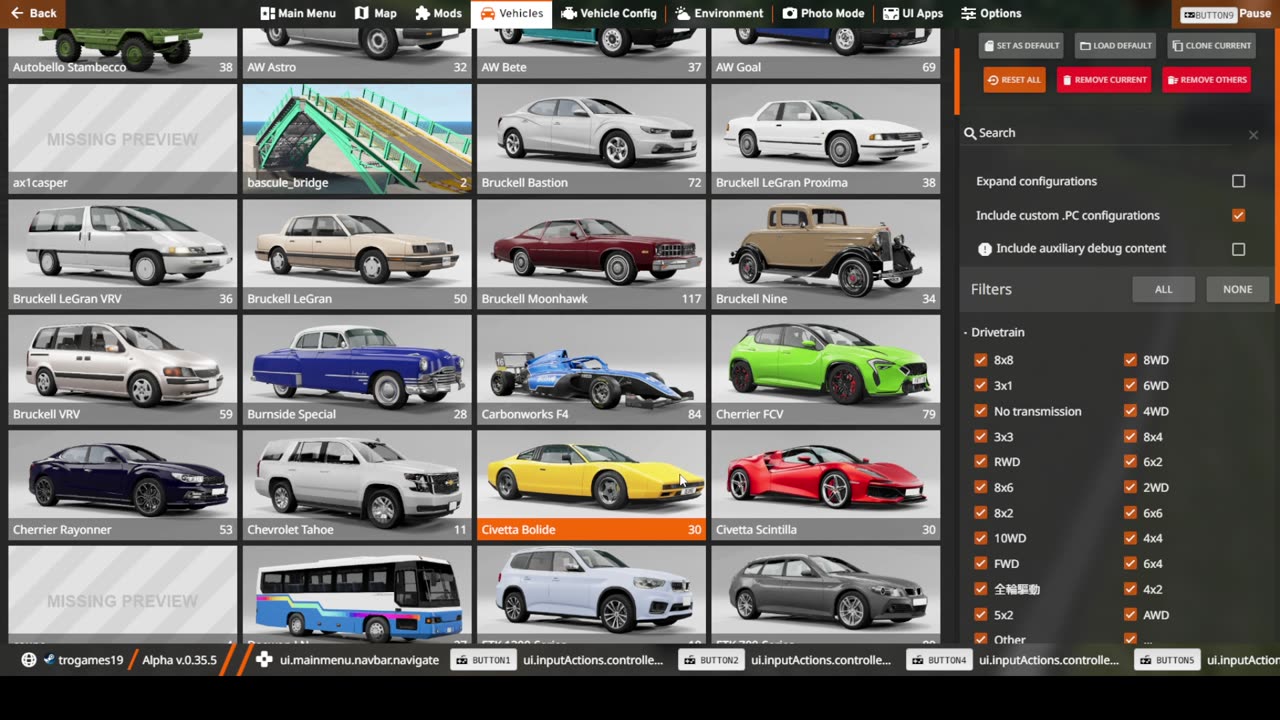Toggle the 6WD drivetrain filter
1280x720 pixels.
click(1130, 385)
